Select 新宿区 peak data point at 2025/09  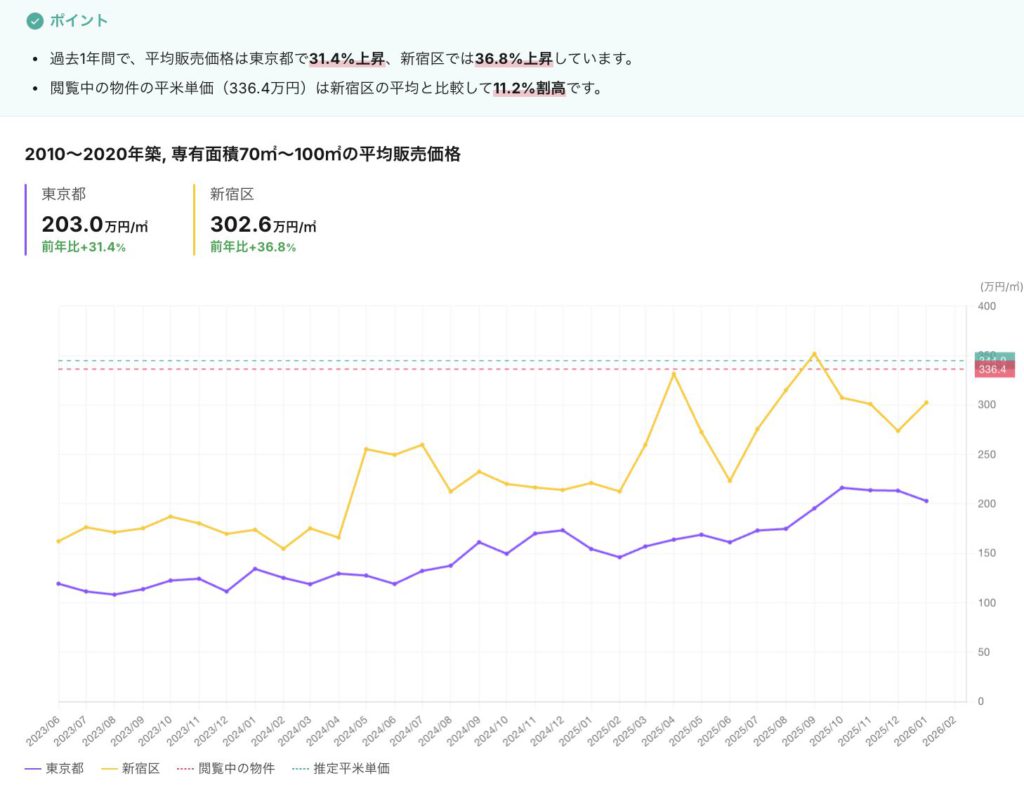tap(814, 353)
